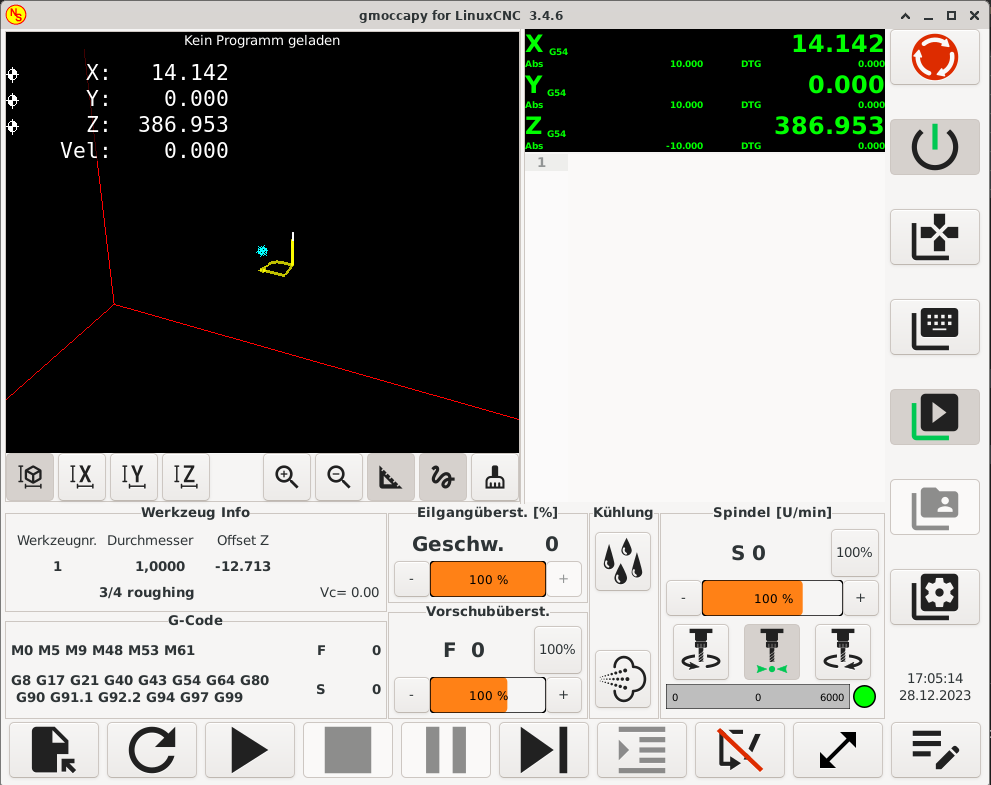Open the settings gear page
This screenshot has width=991, height=785.
coord(935,597)
